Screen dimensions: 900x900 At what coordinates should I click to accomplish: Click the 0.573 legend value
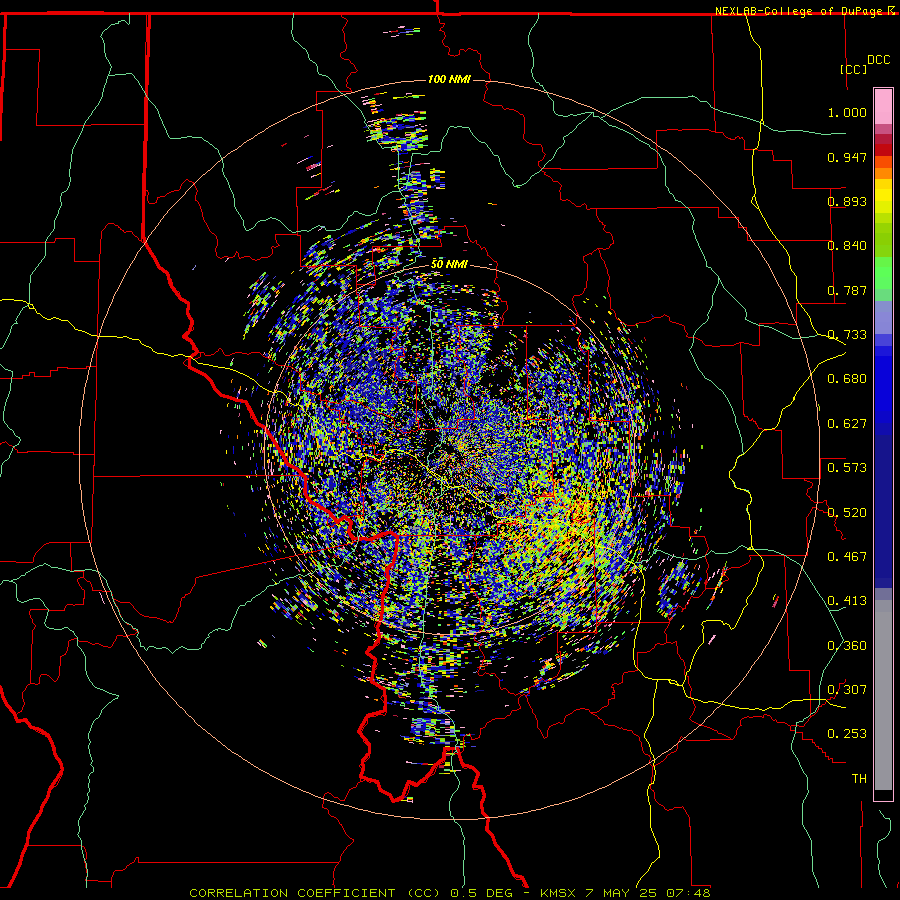point(847,468)
